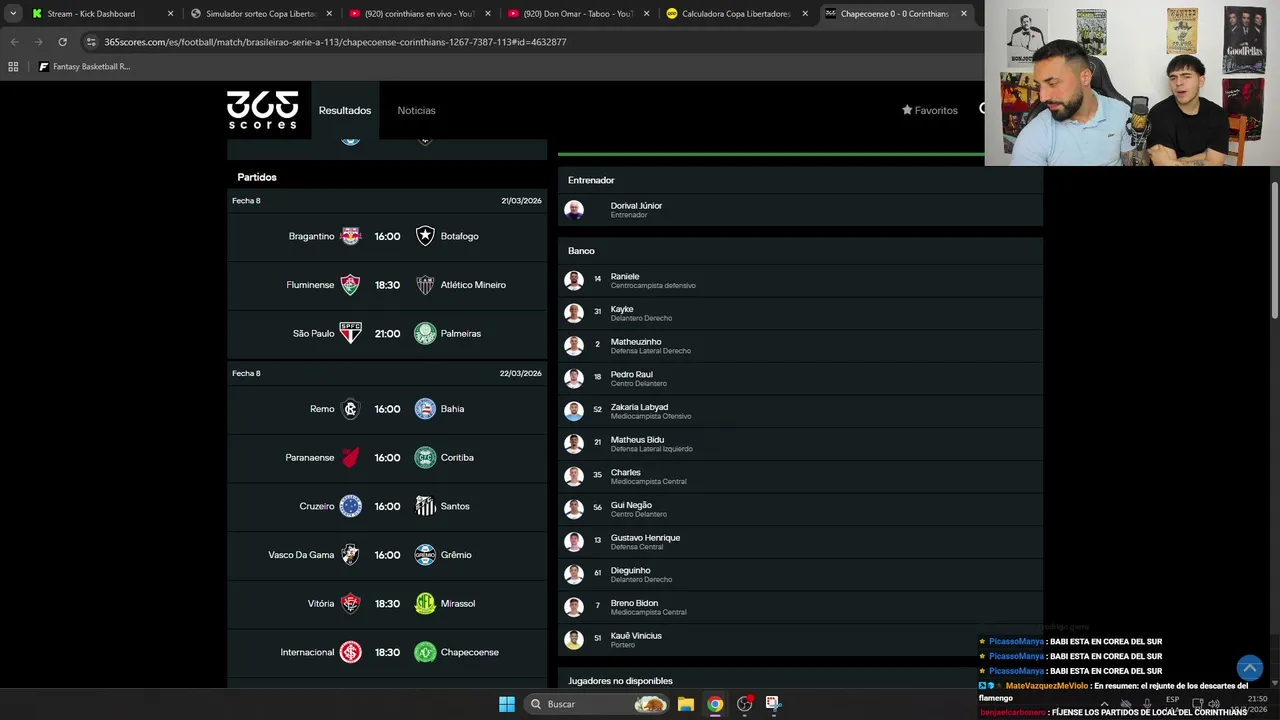
Task: Click the taskbar Buscar search box
Action: [596, 704]
